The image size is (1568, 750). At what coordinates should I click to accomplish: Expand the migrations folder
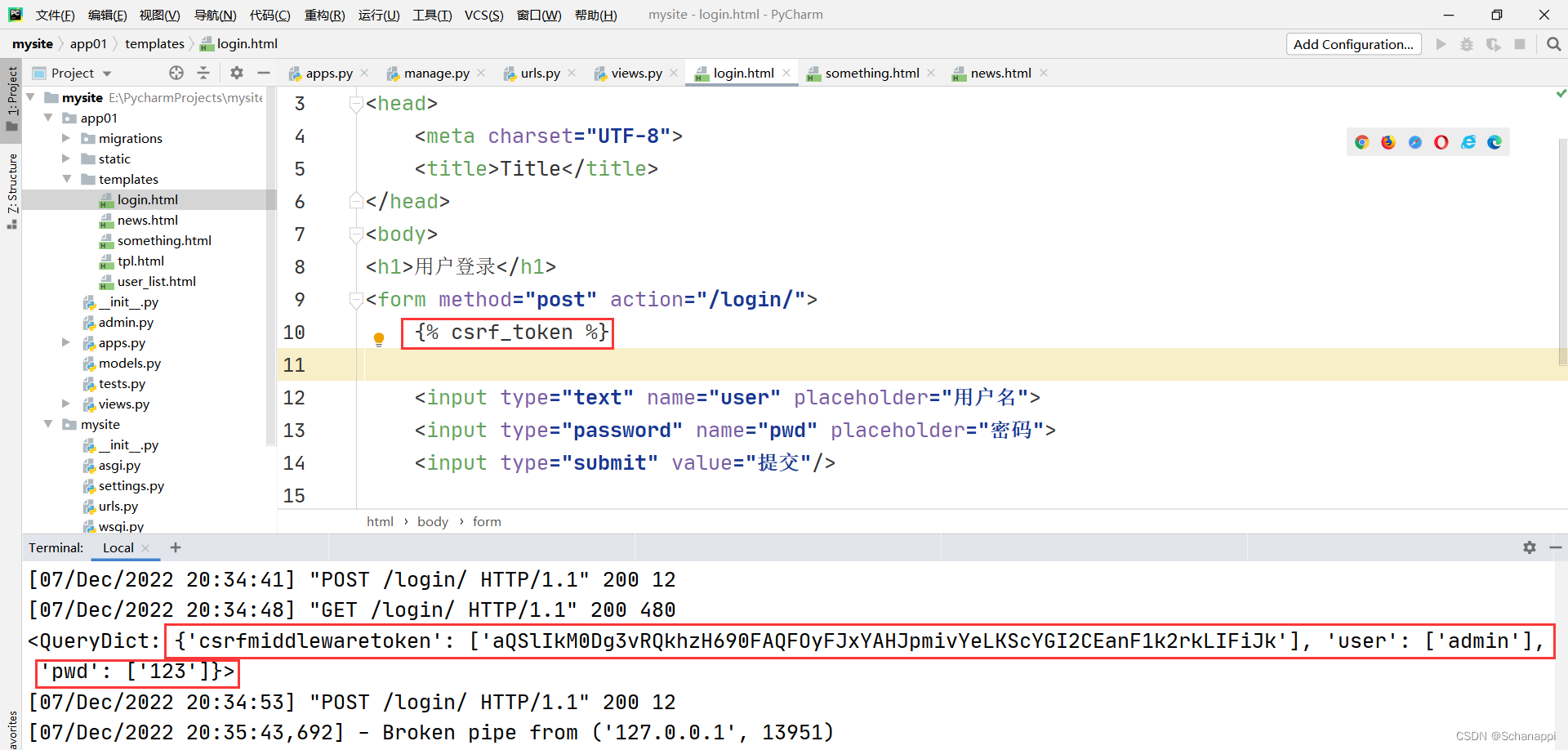point(67,138)
